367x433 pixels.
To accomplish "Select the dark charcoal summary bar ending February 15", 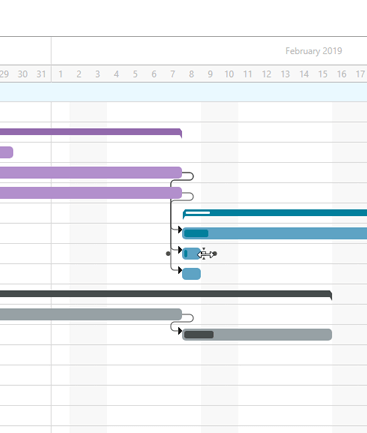I will pos(166,295).
